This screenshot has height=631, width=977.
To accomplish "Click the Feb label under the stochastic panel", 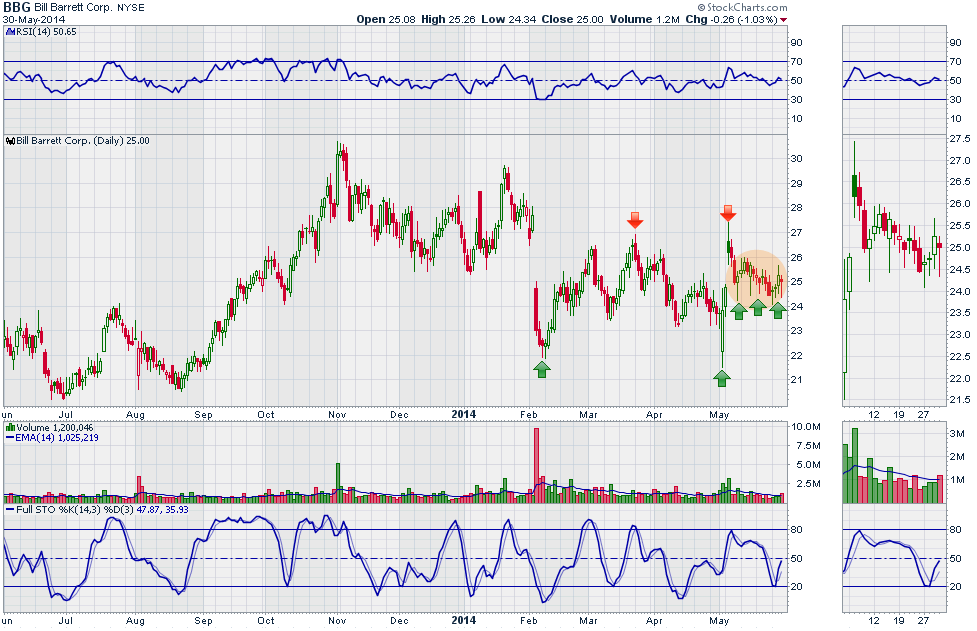I will click(528, 620).
